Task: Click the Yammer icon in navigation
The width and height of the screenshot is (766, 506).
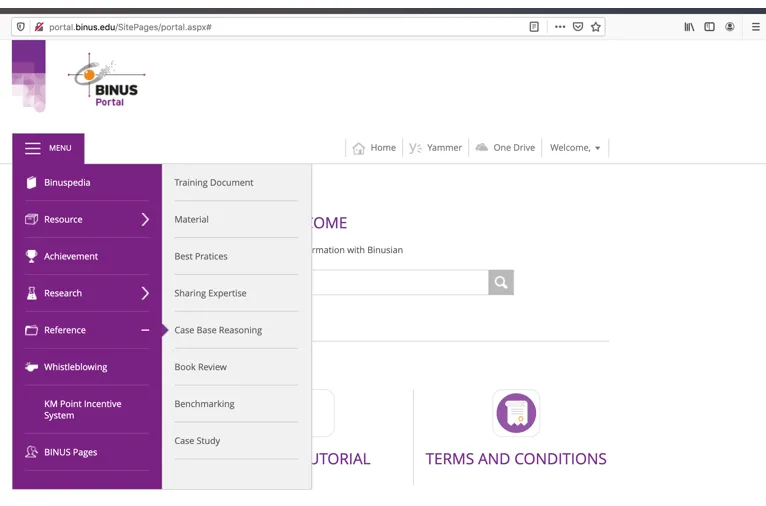Action: (x=415, y=148)
